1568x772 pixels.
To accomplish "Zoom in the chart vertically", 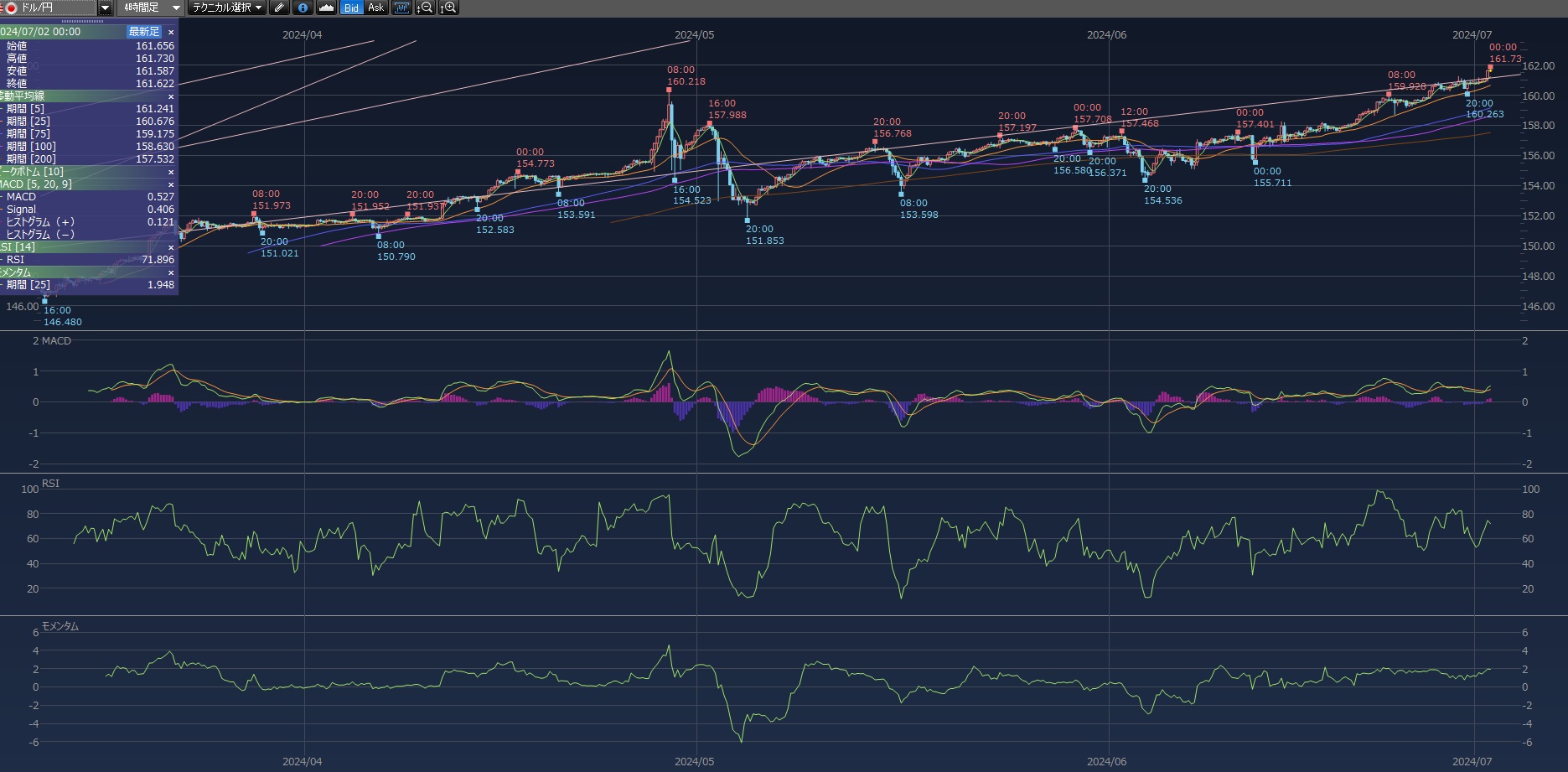I will pyautogui.click(x=448, y=8).
